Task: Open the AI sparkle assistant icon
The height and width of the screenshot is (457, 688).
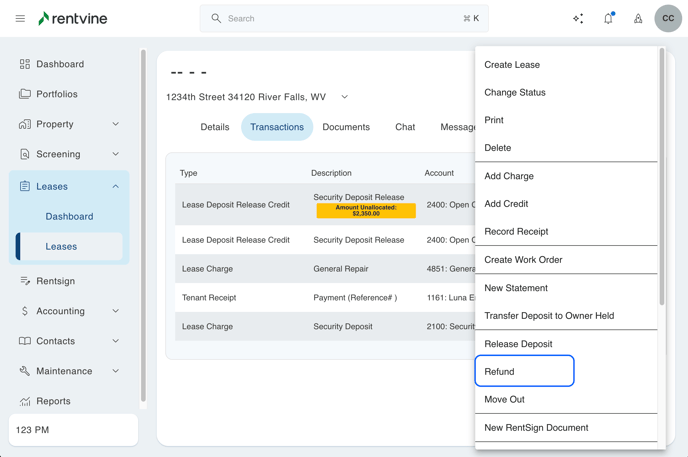Action: pyautogui.click(x=578, y=18)
